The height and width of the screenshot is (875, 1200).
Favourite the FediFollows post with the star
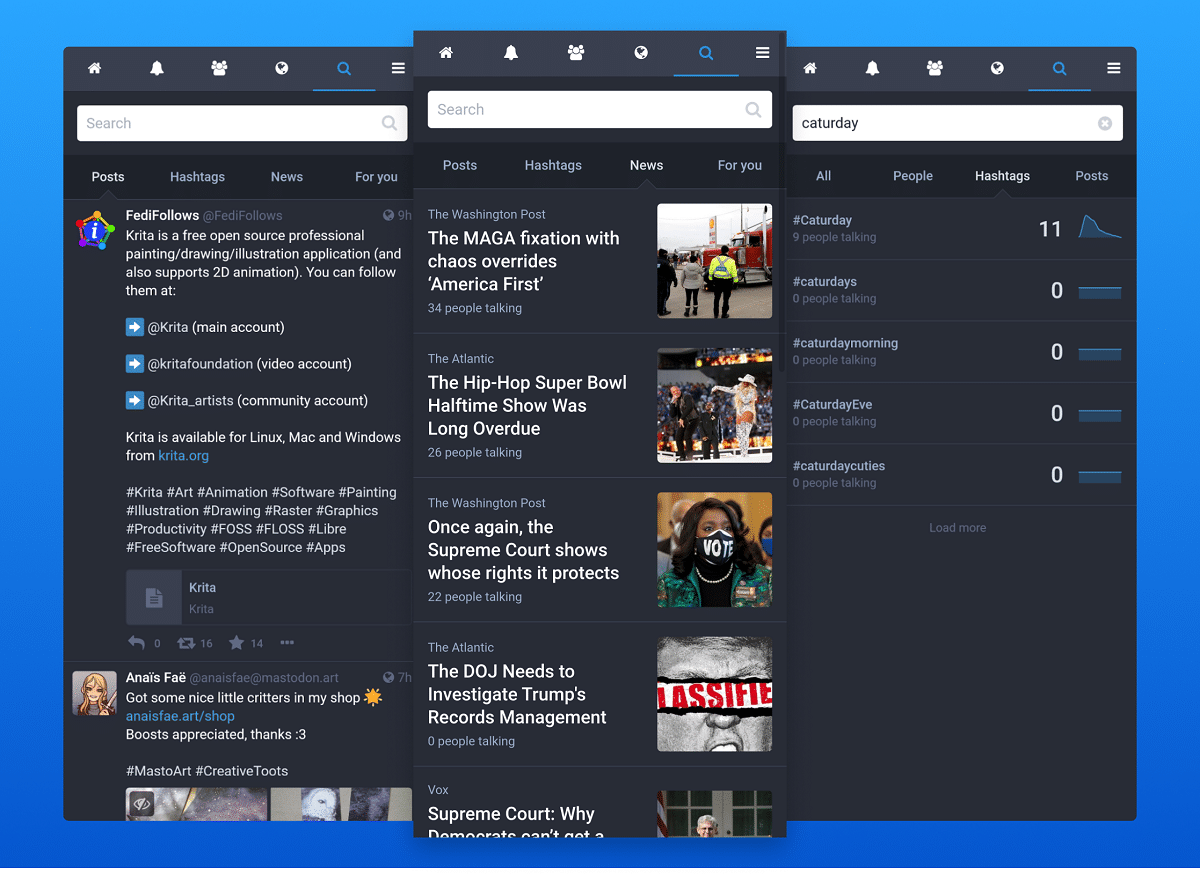coord(237,643)
